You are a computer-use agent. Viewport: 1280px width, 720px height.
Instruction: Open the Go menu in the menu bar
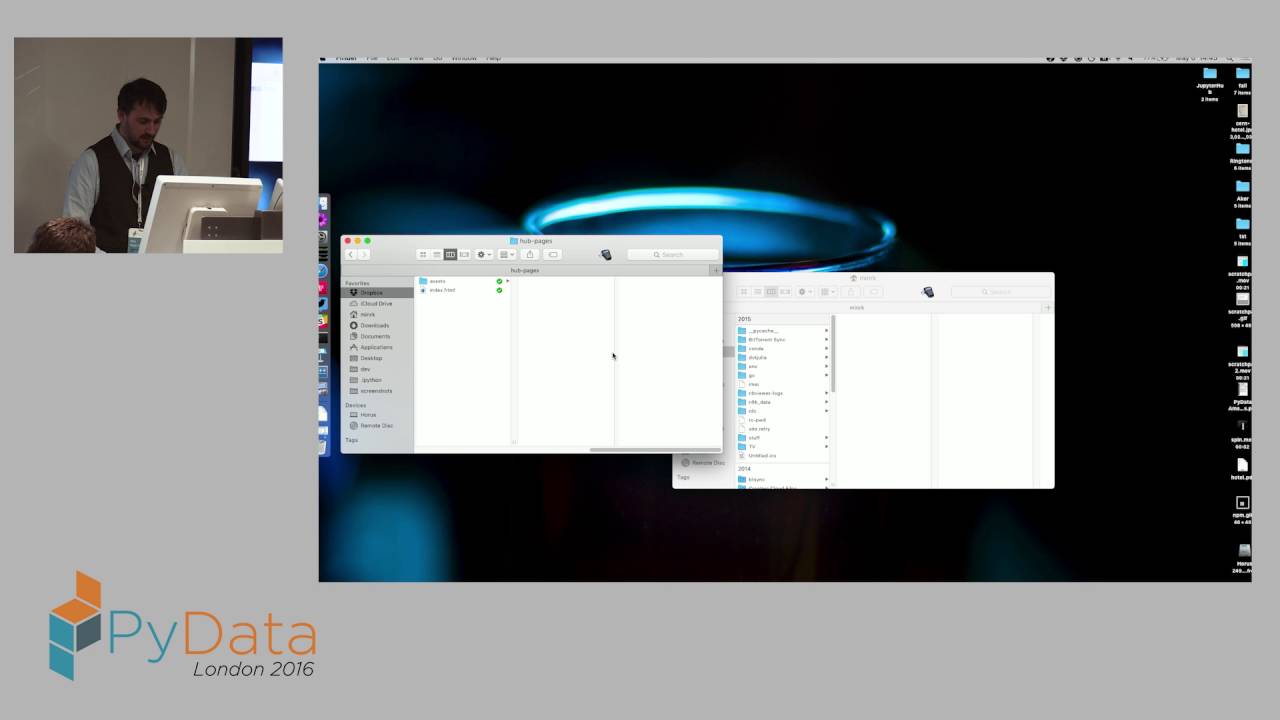(x=437, y=59)
